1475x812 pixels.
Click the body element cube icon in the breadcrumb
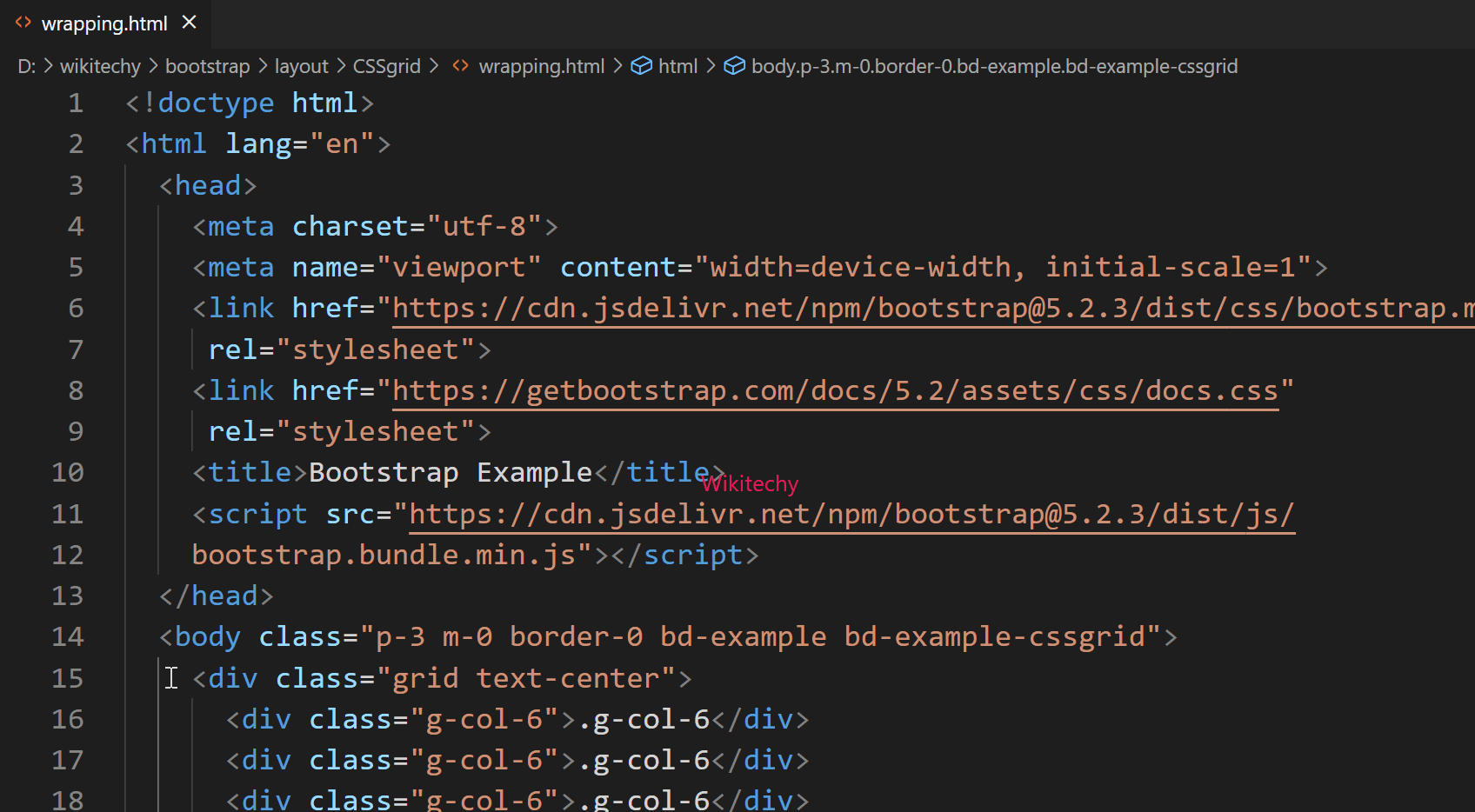pyautogui.click(x=735, y=65)
